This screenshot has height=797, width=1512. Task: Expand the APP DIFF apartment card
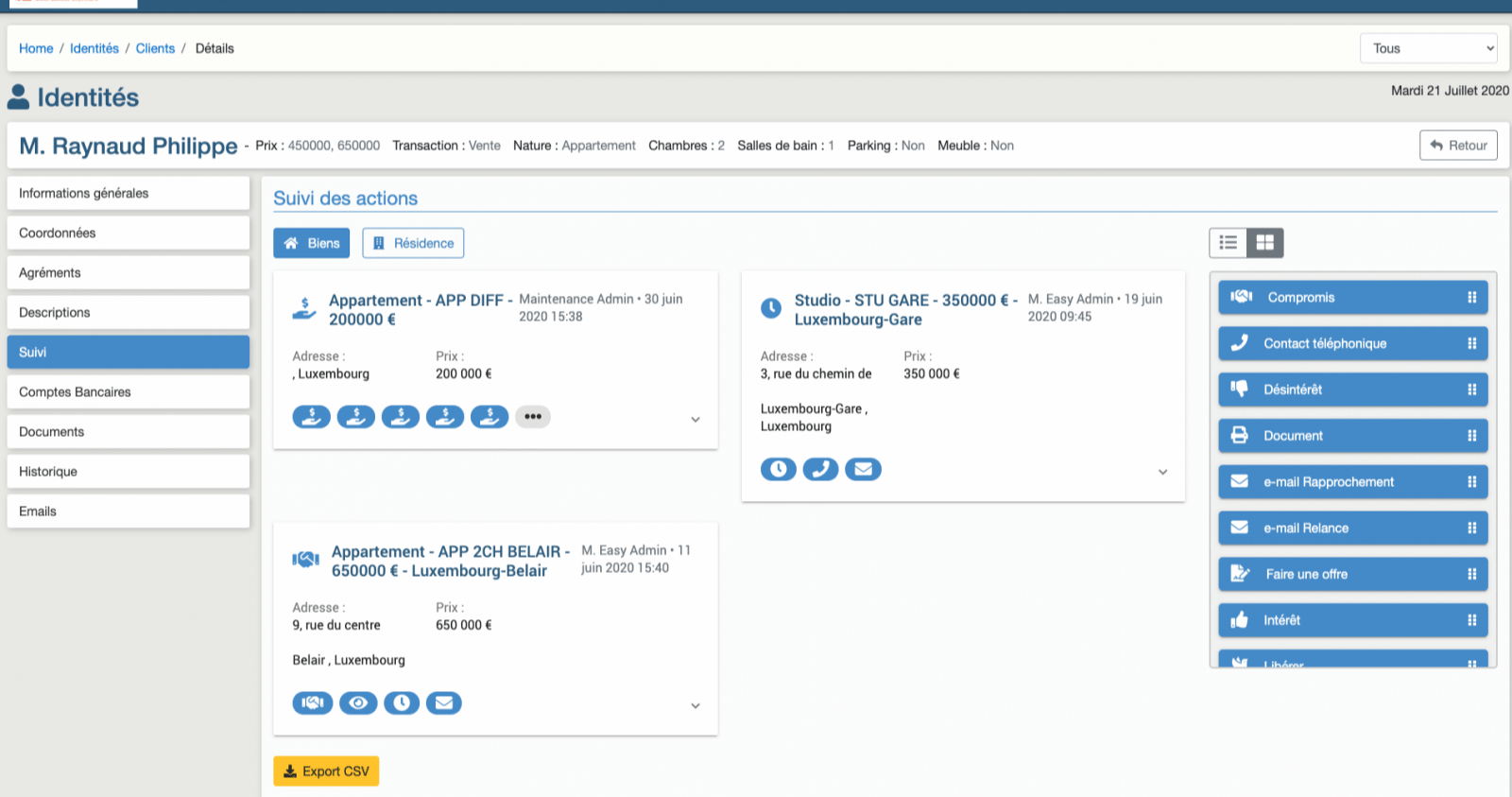click(x=696, y=420)
